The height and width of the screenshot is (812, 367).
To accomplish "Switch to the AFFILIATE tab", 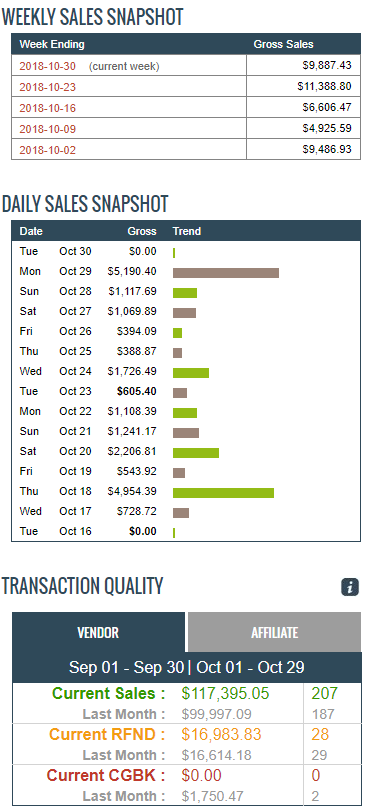I will point(274,632).
